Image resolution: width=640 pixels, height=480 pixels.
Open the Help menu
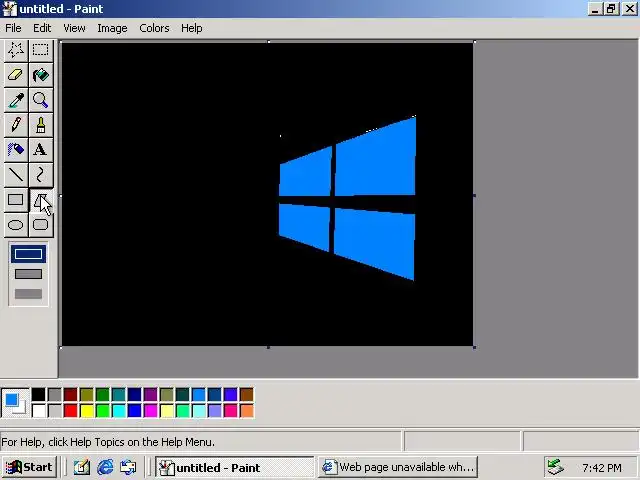(x=191, y=28)
